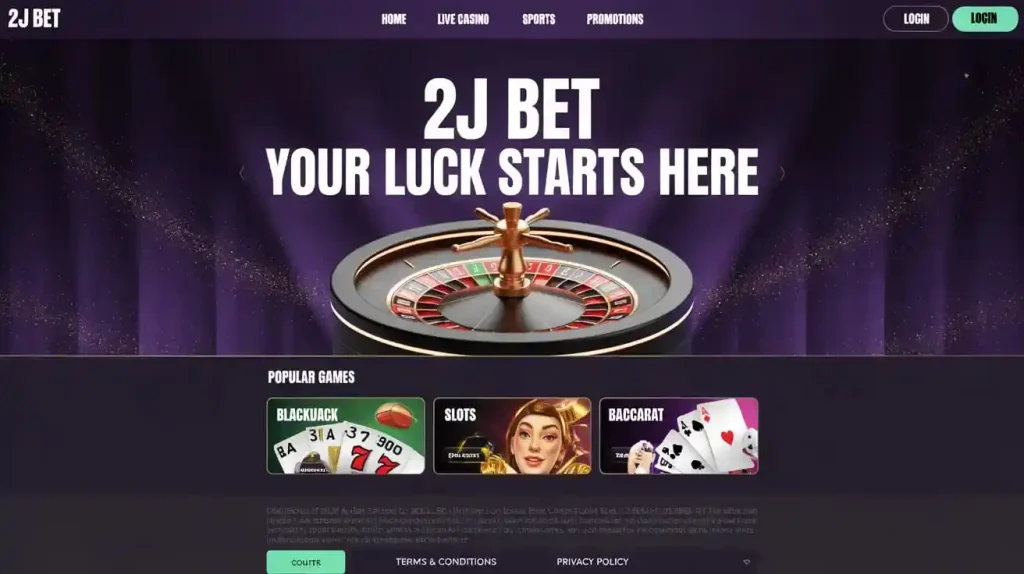Open the Privacy Policy link
Viewport: 1024px width, 574px height.
(592, 562)
